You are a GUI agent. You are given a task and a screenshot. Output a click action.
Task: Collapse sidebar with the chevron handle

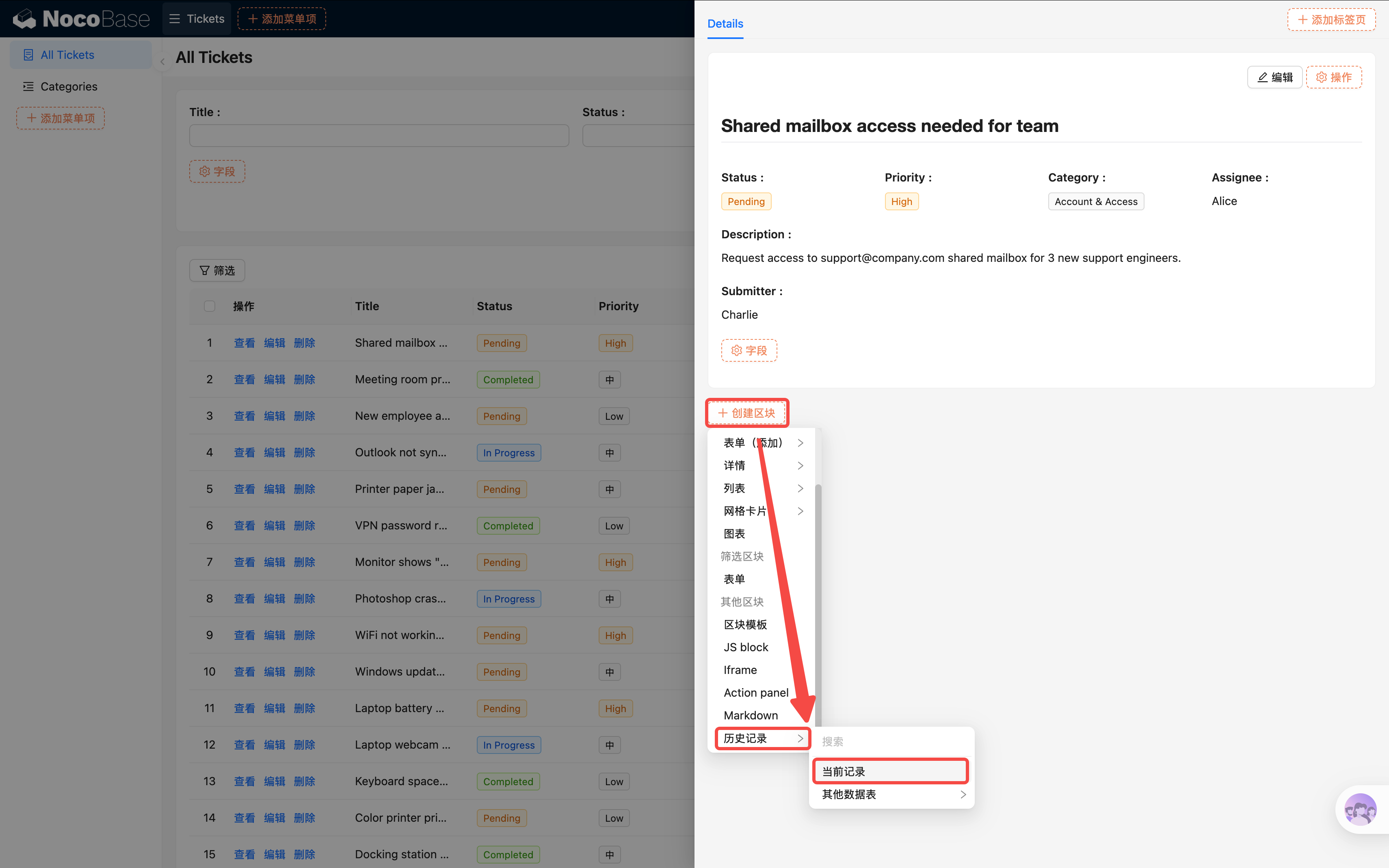pos(162,62)
